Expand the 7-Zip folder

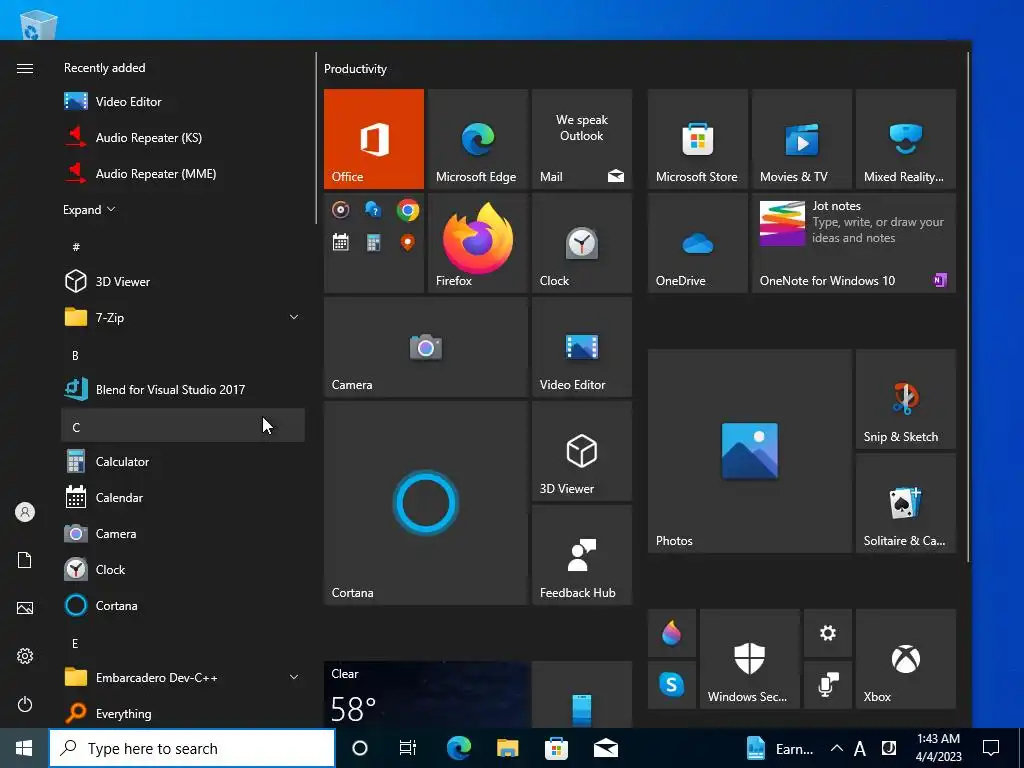(x=183, y=317)
